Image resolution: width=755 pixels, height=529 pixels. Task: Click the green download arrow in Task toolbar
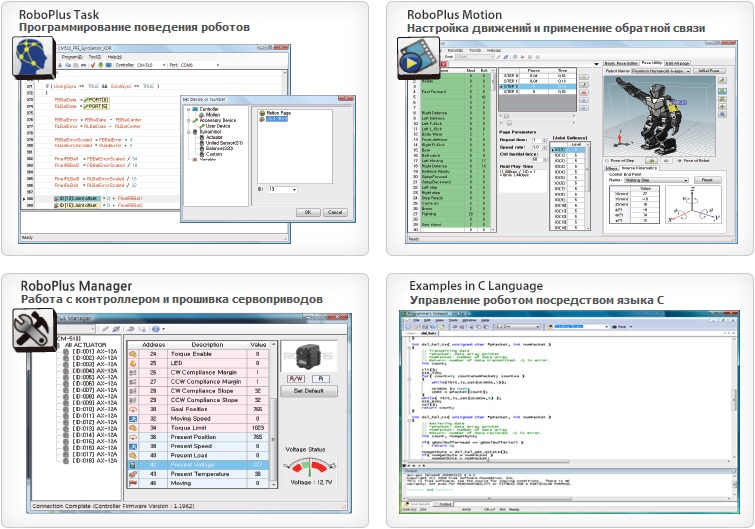click(x=101, y=65)
